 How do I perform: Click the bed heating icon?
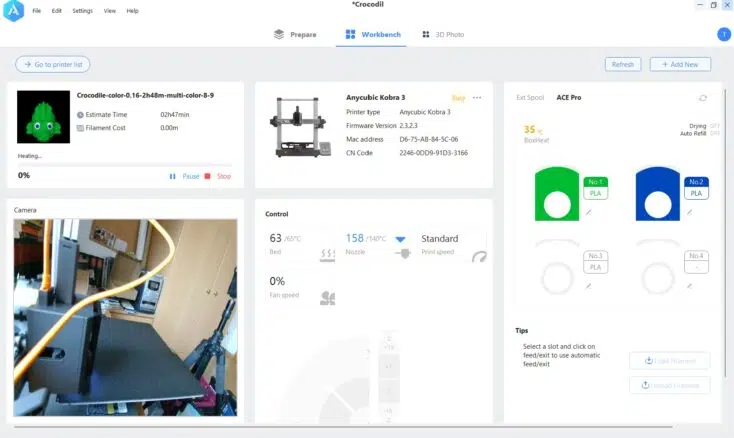327,255
